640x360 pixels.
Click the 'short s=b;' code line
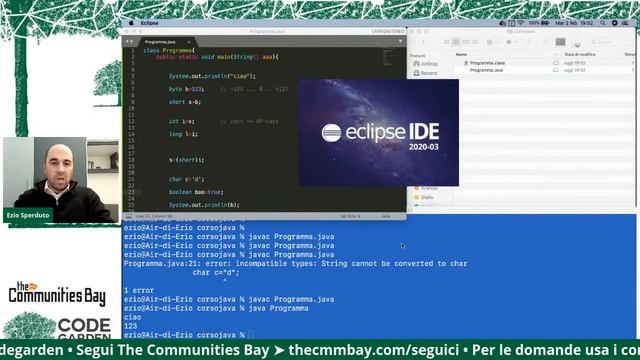tap(185, 102)
